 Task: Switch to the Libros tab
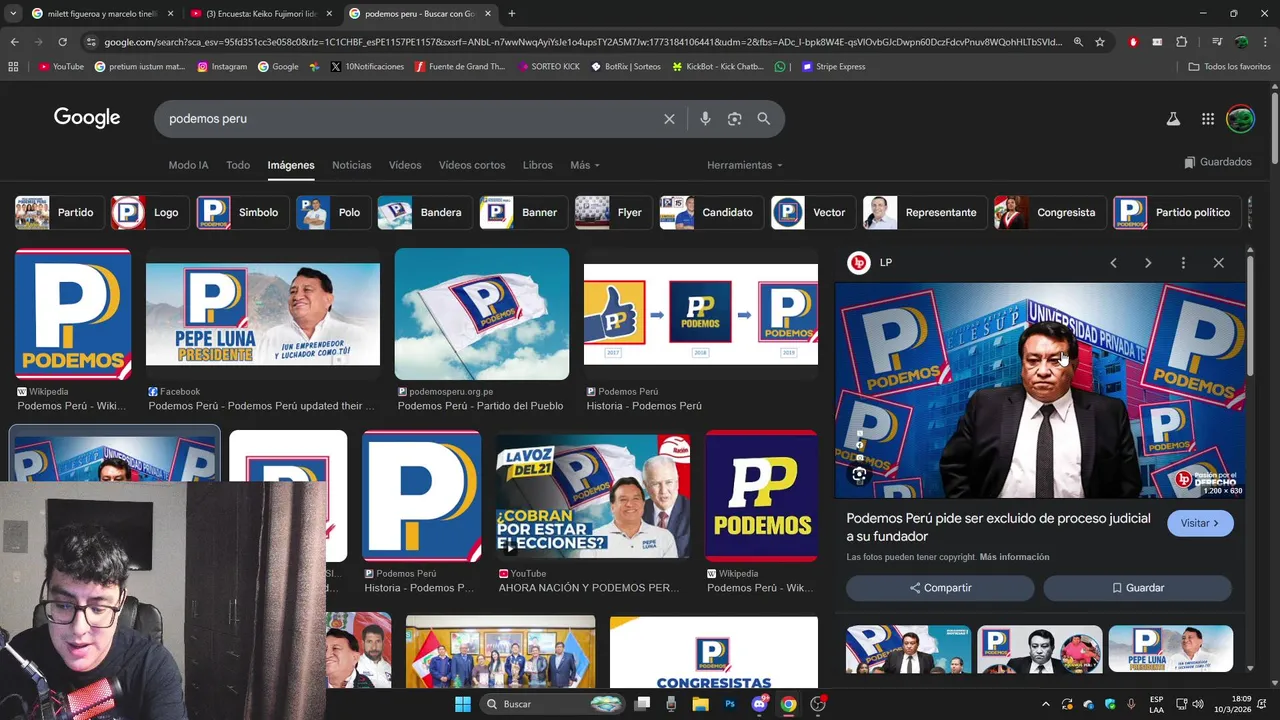click(537, 165)
